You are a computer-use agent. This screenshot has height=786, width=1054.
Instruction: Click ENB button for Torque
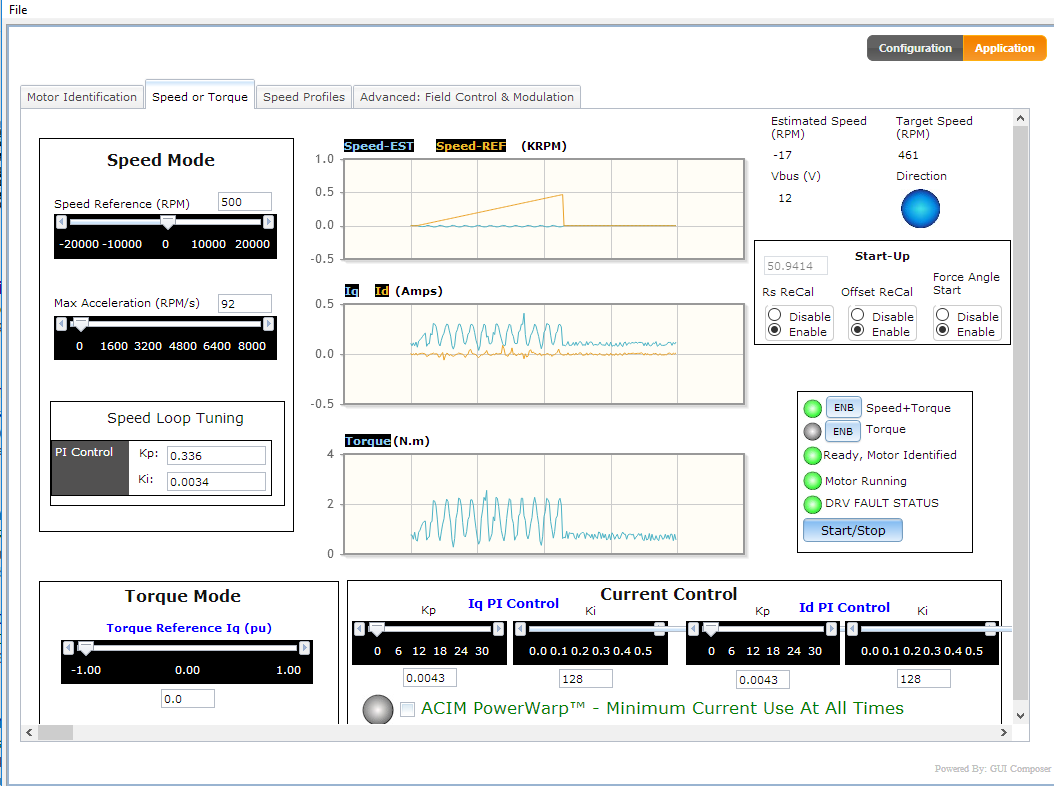[x=843, y=431]
